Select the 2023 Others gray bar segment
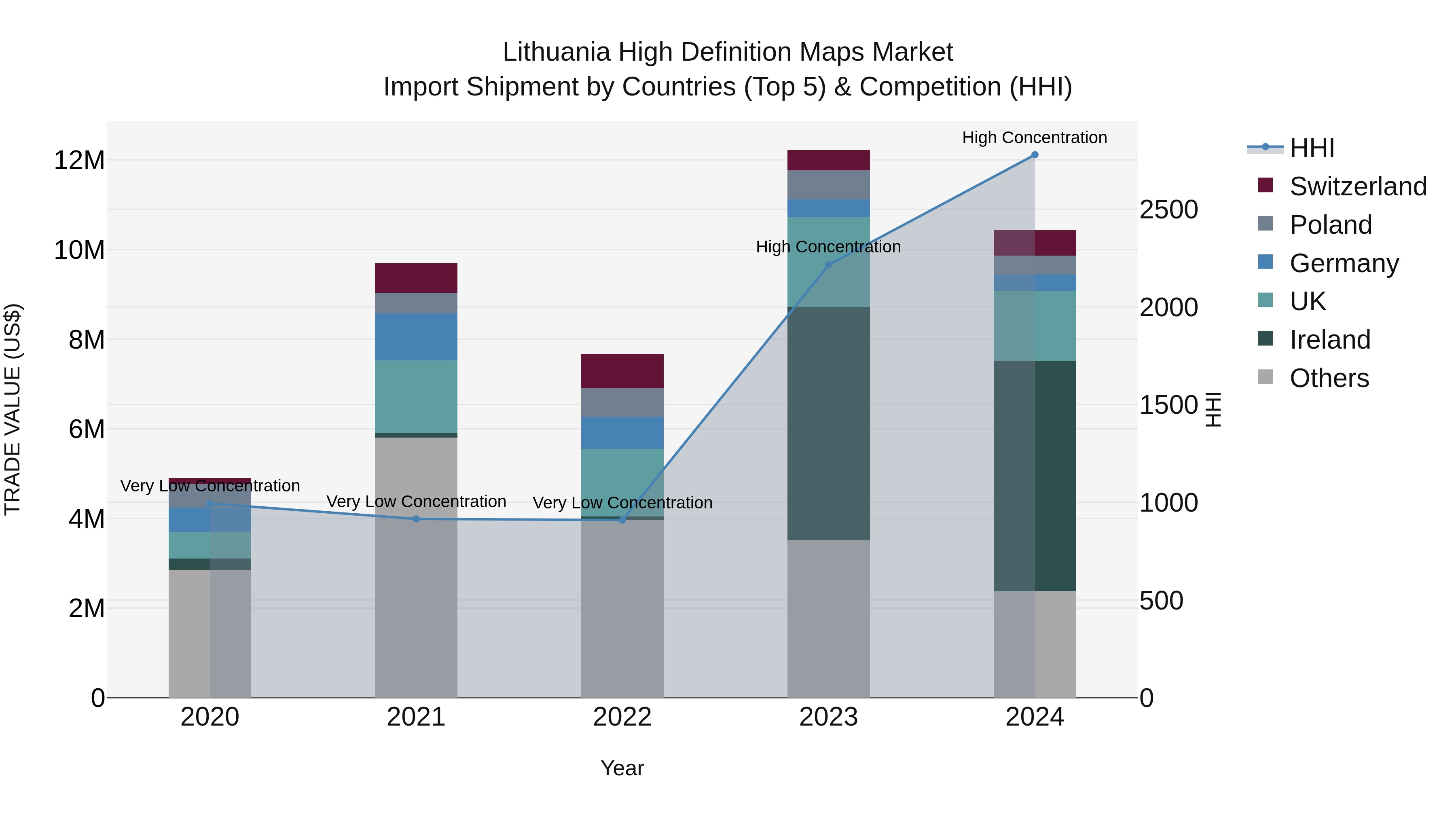1456x819 pixels. (829, 619)
